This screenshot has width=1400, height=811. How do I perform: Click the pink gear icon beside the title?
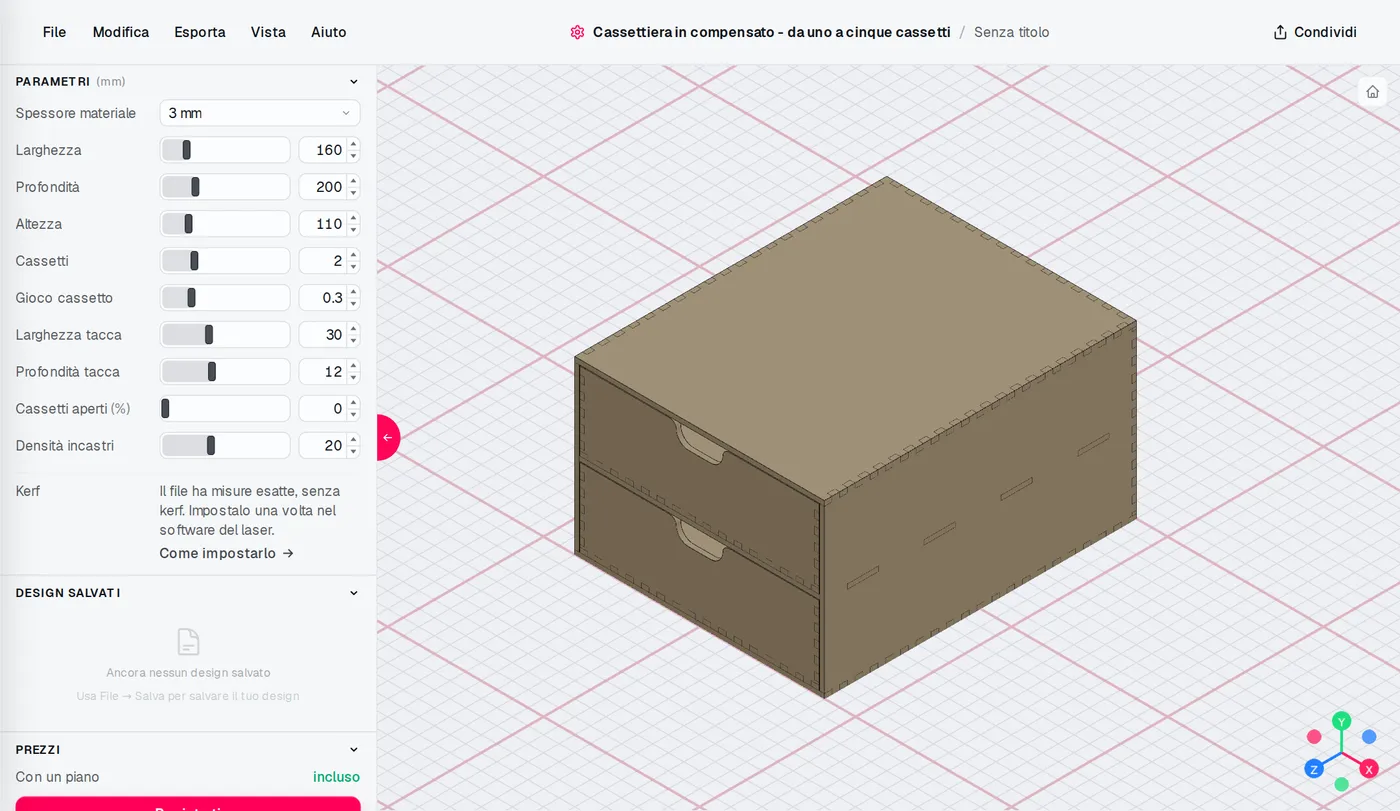point(577,32)
